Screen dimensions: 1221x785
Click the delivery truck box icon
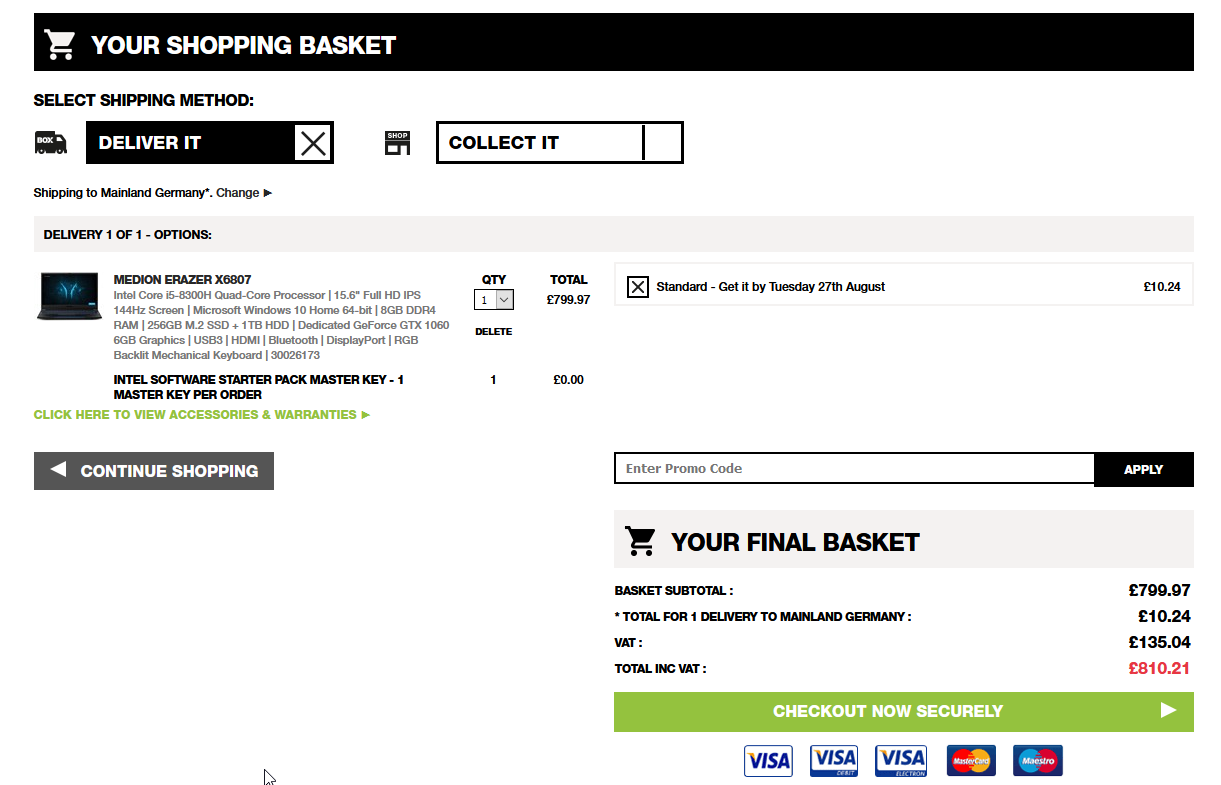(x=50, y=142)
